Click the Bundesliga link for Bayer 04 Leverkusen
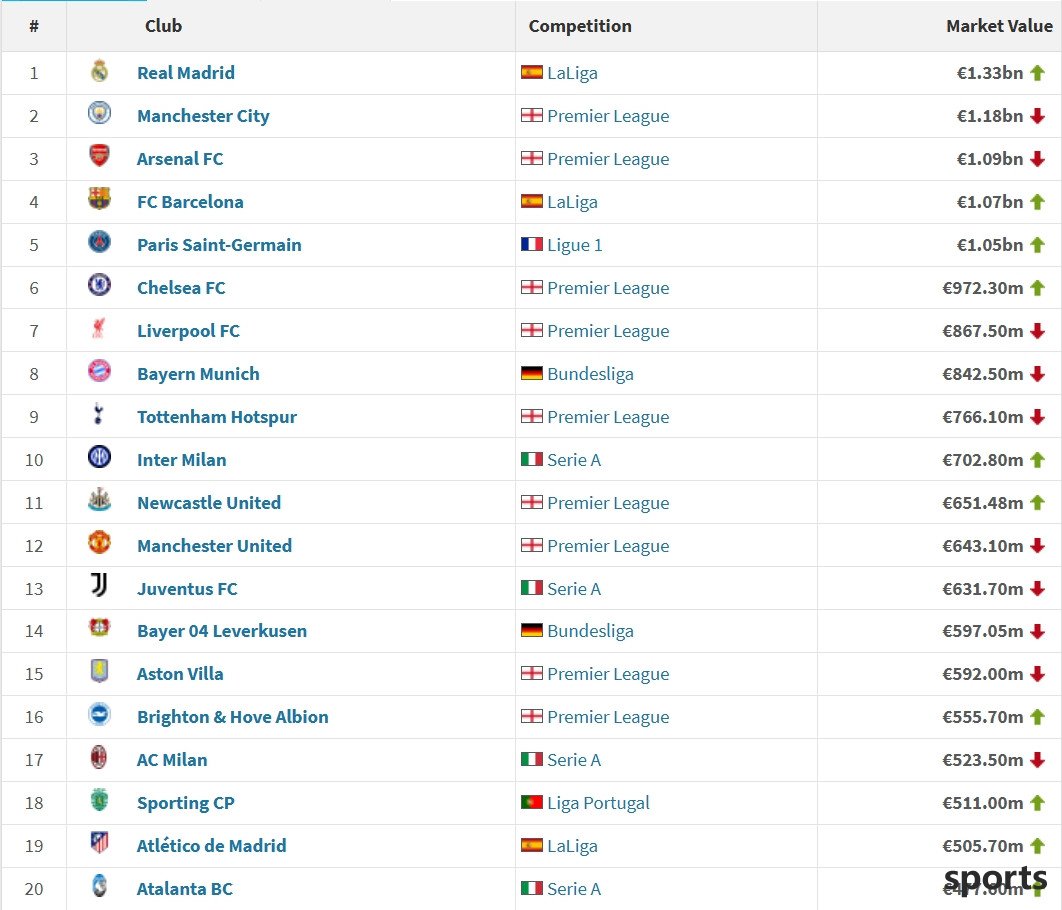1062x910 pixels. (591, 631)
